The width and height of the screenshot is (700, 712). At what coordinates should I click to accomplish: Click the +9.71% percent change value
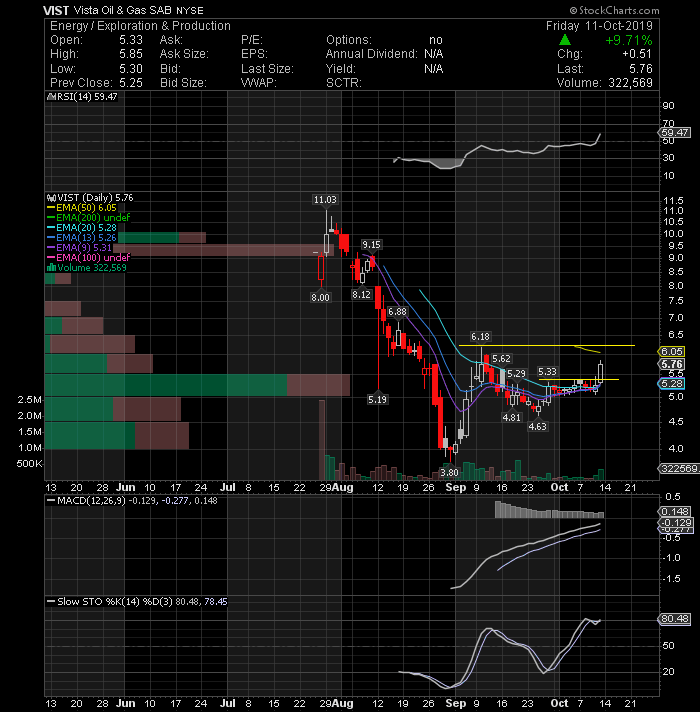629,40
